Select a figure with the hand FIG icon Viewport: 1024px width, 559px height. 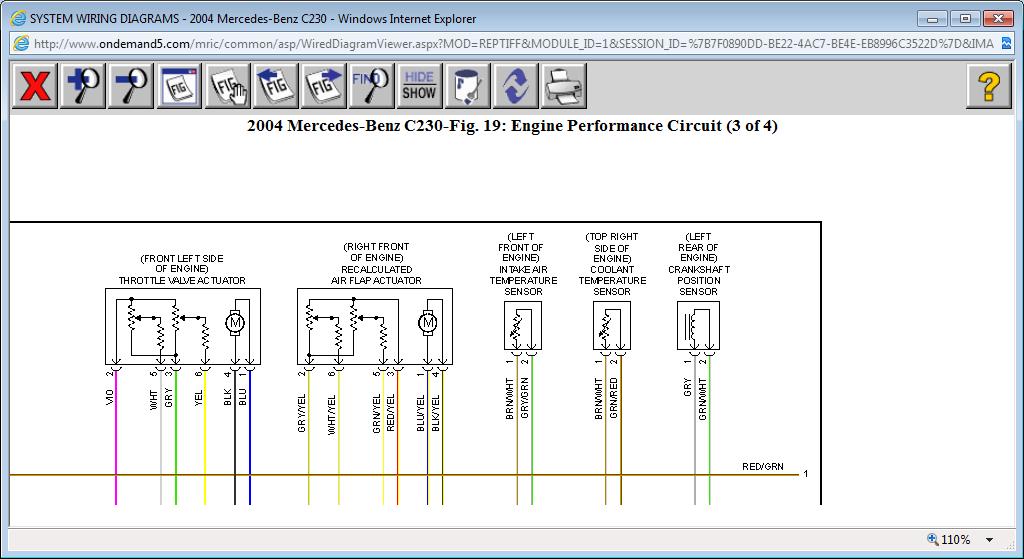tap(228, 87)
